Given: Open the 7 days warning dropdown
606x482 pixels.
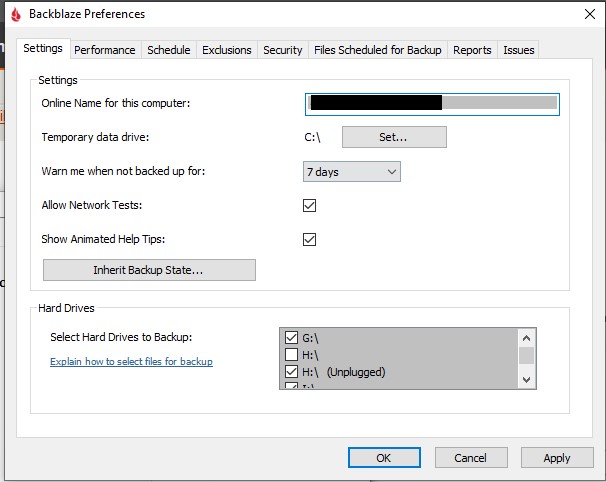Looking at the screenshot, I should click(352, 172).
